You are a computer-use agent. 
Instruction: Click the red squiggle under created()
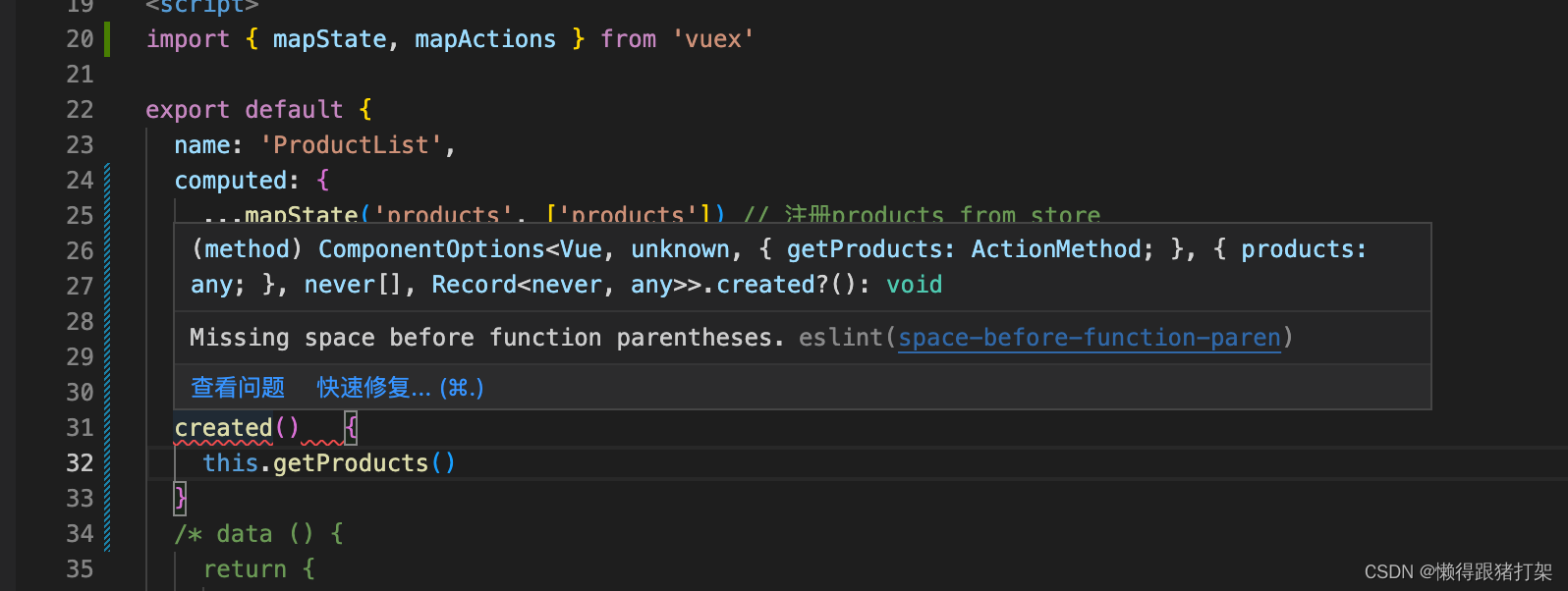224,442
